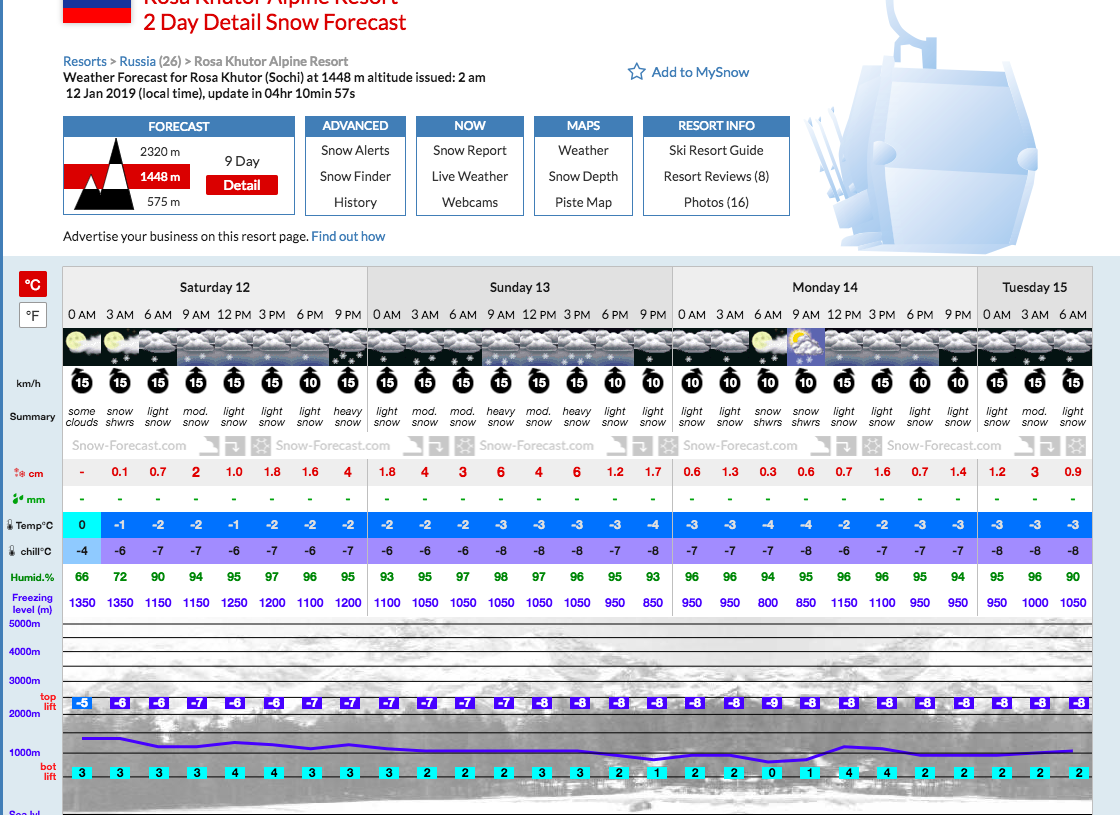Image resolution: width=1120 pixels, height=815 pixels.
Task: Click the Find out how link
Action: pos(348,236)
